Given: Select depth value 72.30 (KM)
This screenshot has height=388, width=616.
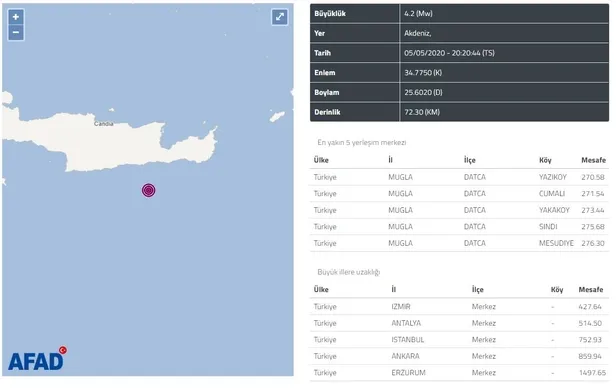Looking at the screenshot, I should point(422,112).
